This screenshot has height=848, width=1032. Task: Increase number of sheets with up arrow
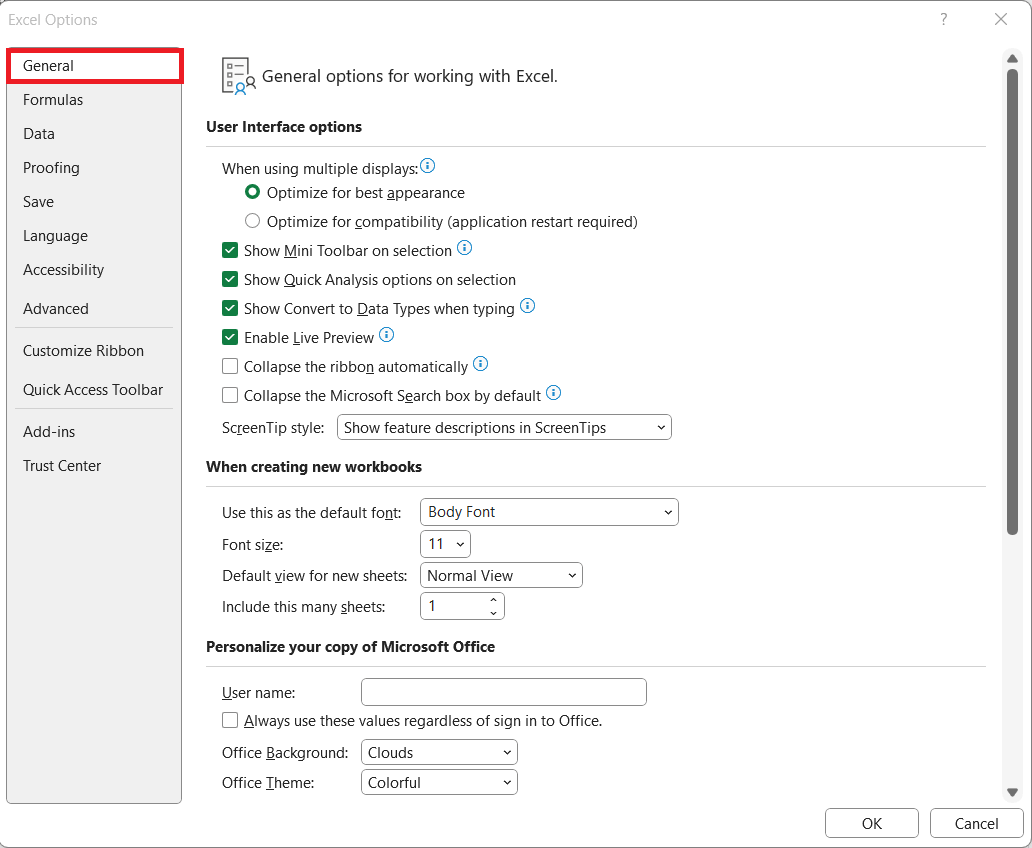(494, 600)
